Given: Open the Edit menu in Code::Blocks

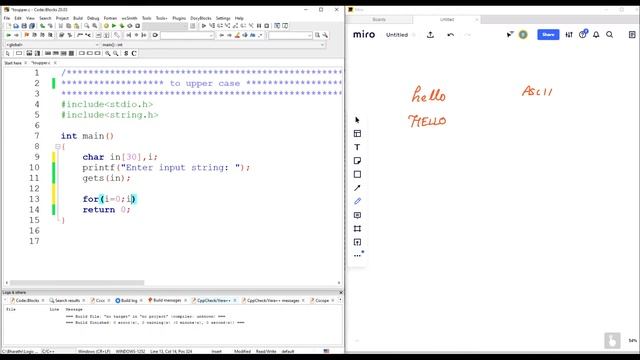Looking at the screenshot, I should 18,18.
